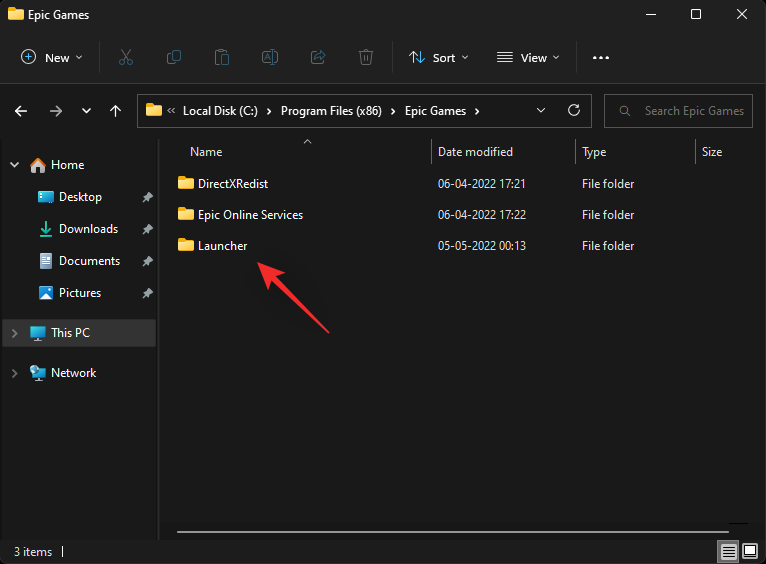Image resolution: width=766 pixels, height=564 pixels.
Task: Click the Rename icon in toolbar
Action: [x=270, y=58]
